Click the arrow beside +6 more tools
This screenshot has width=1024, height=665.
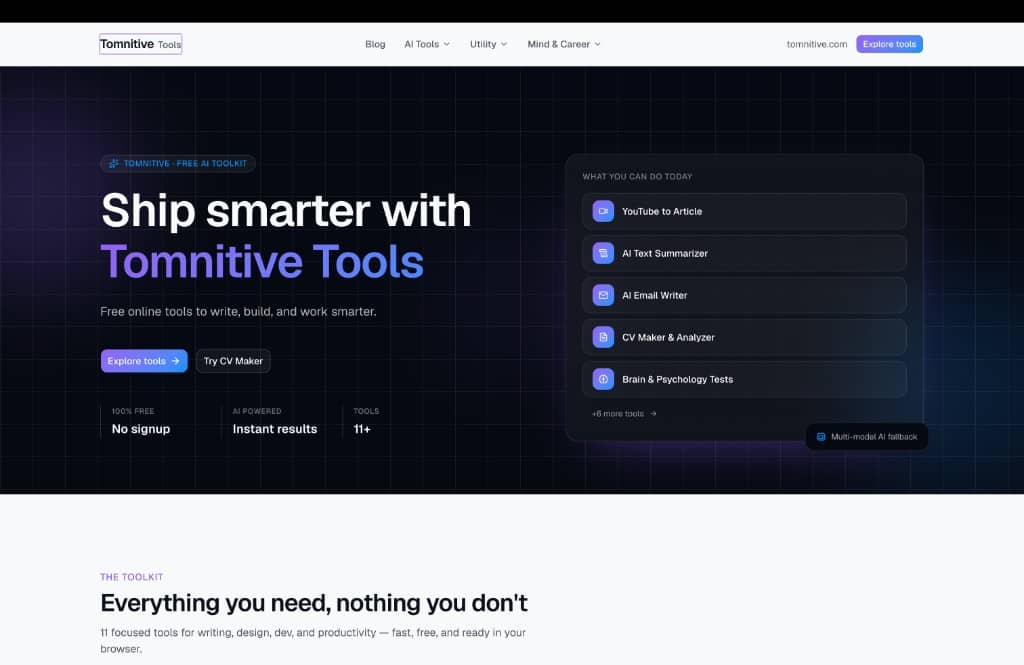[x=653, y=414]
